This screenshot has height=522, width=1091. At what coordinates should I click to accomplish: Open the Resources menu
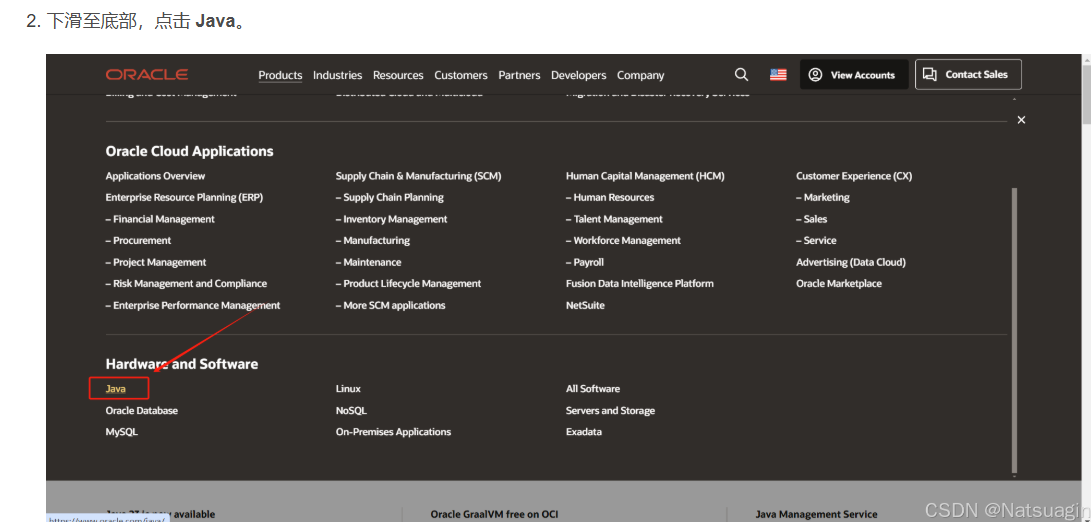pyautogui.click(x=398, y=75)
